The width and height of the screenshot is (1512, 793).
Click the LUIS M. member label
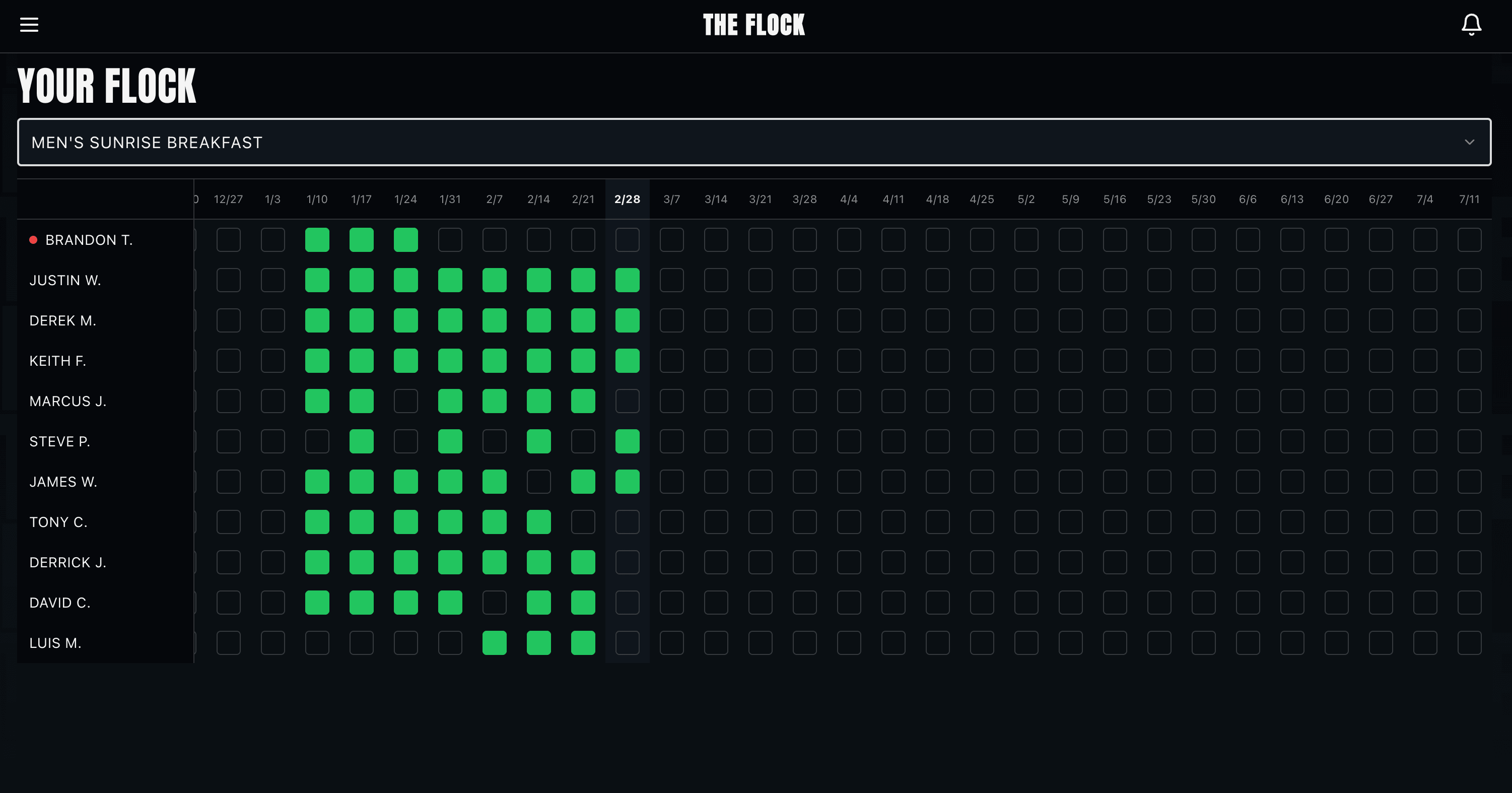pos(55,642)
